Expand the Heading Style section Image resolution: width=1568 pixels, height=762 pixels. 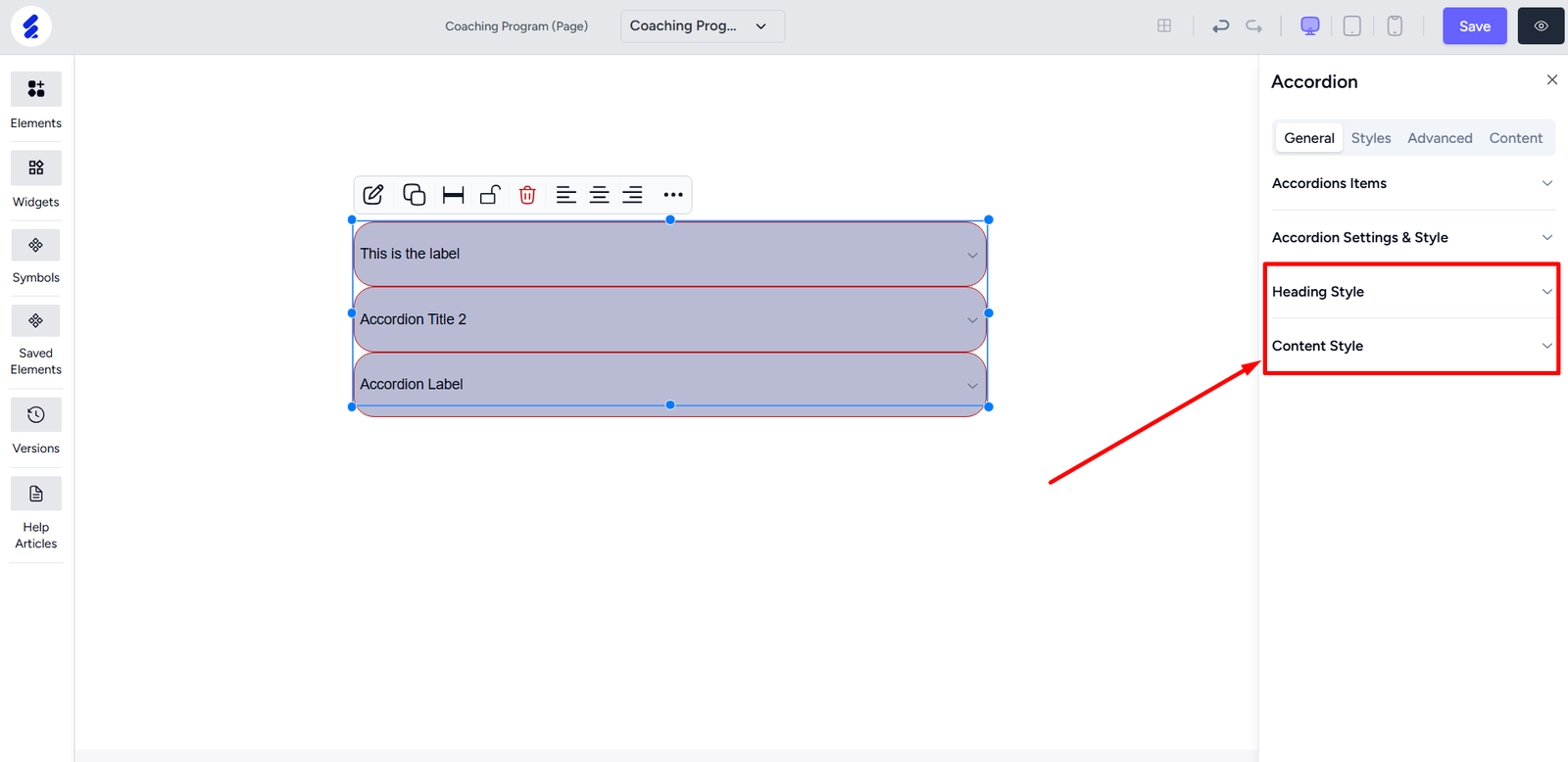(x=1411, y=292)
